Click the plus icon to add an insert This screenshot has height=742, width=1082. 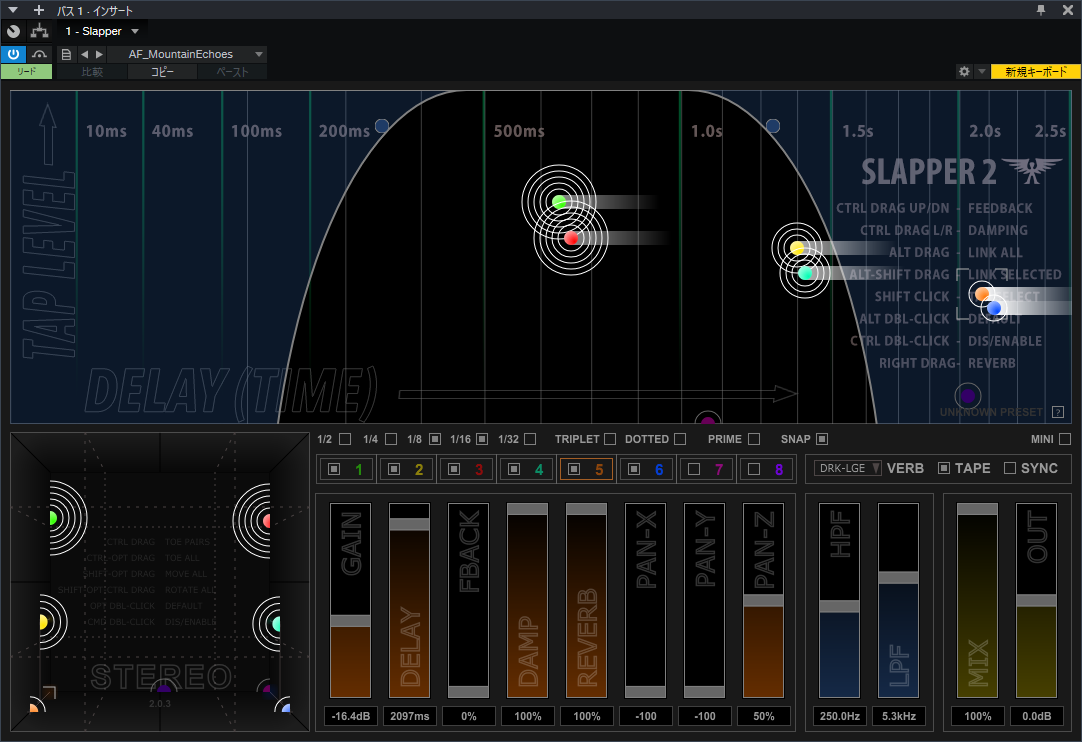click(39, 10)
